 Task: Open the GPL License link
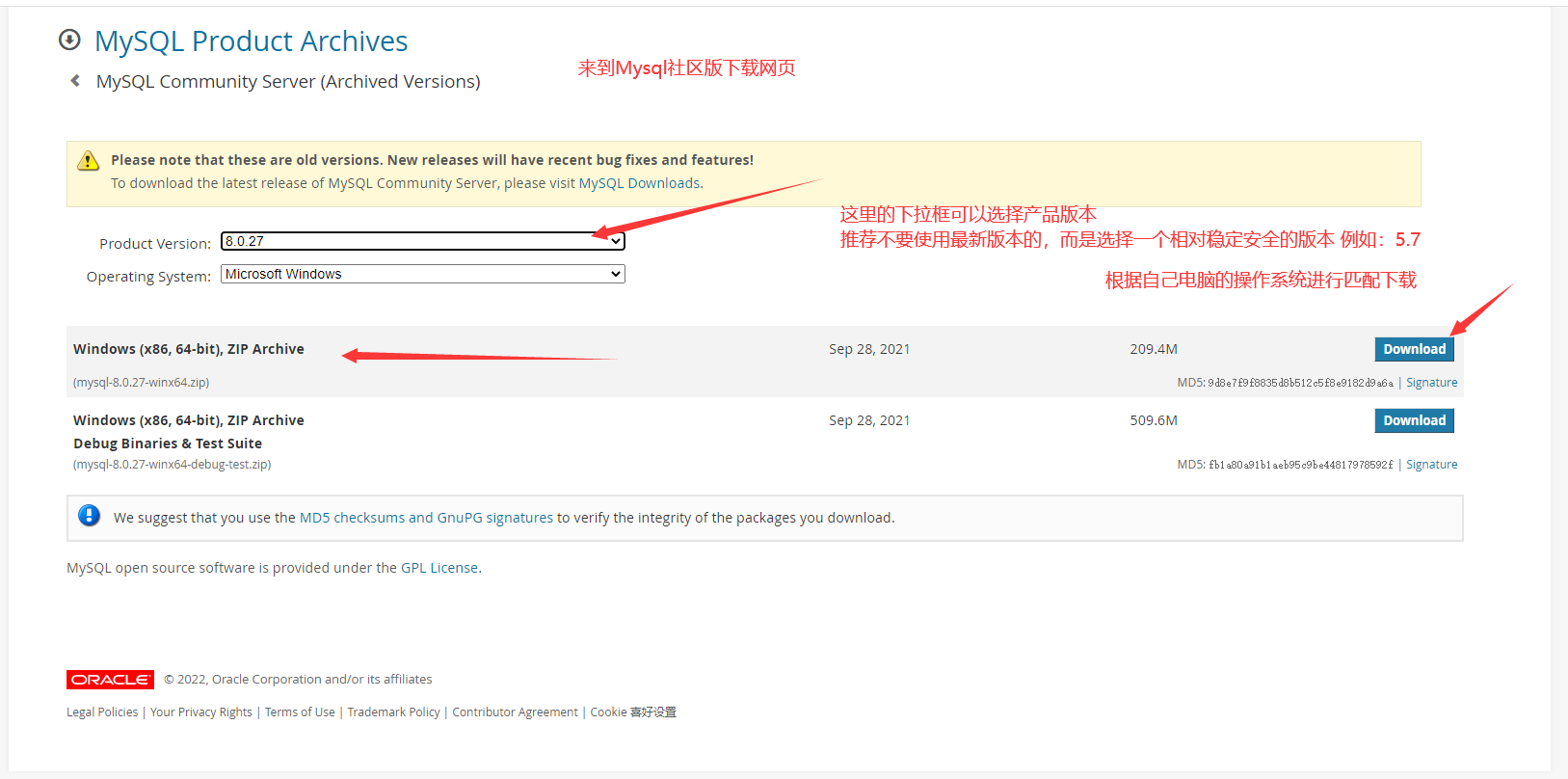tap(439, 568)
